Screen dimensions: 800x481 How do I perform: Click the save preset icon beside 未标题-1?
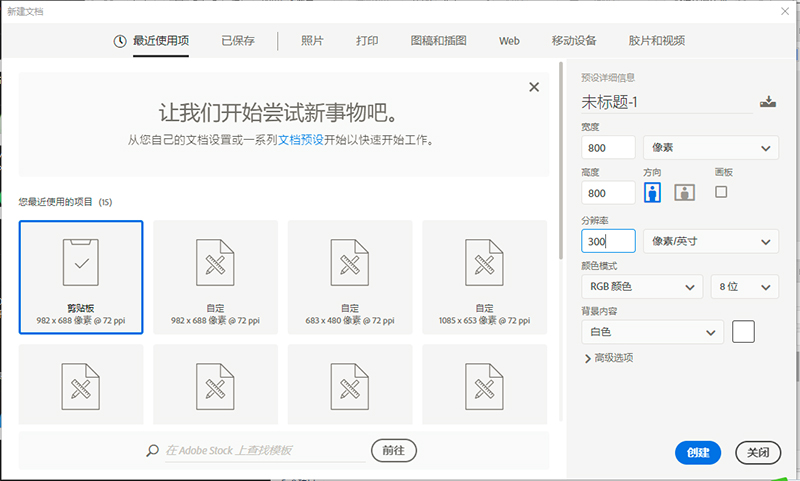768,102
